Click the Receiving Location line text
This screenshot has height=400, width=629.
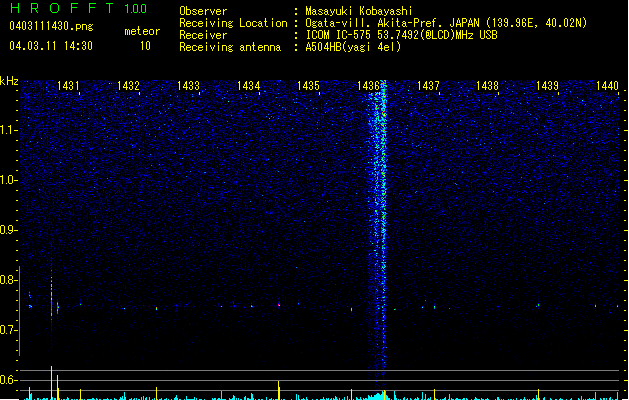383,23
